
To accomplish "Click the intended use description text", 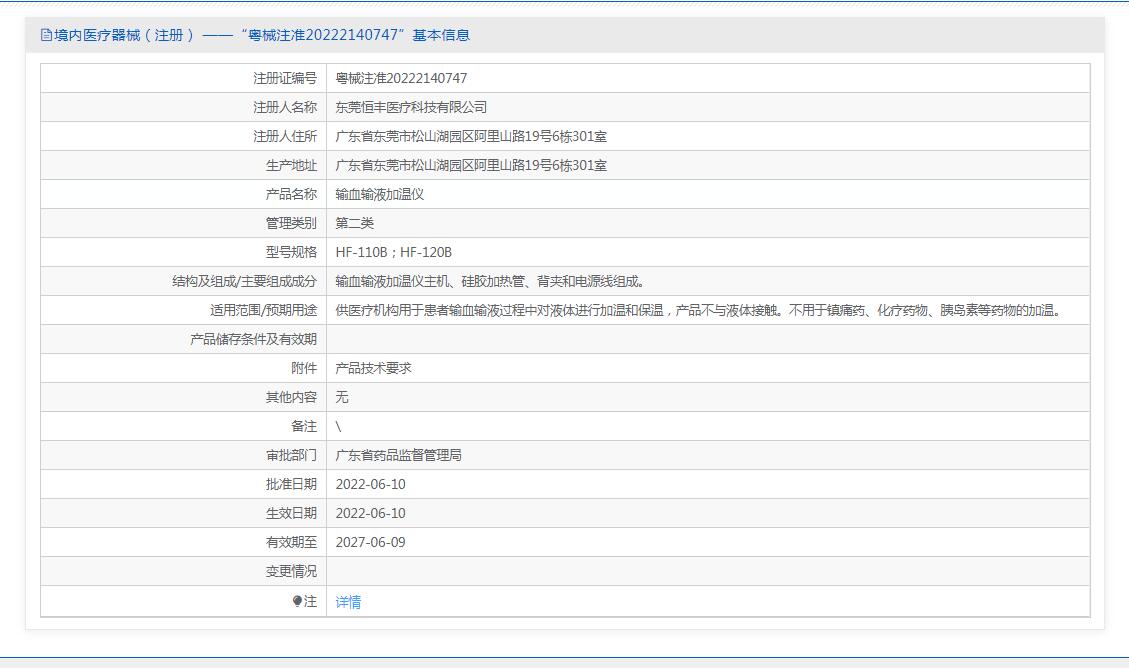I will click(697, 310).
